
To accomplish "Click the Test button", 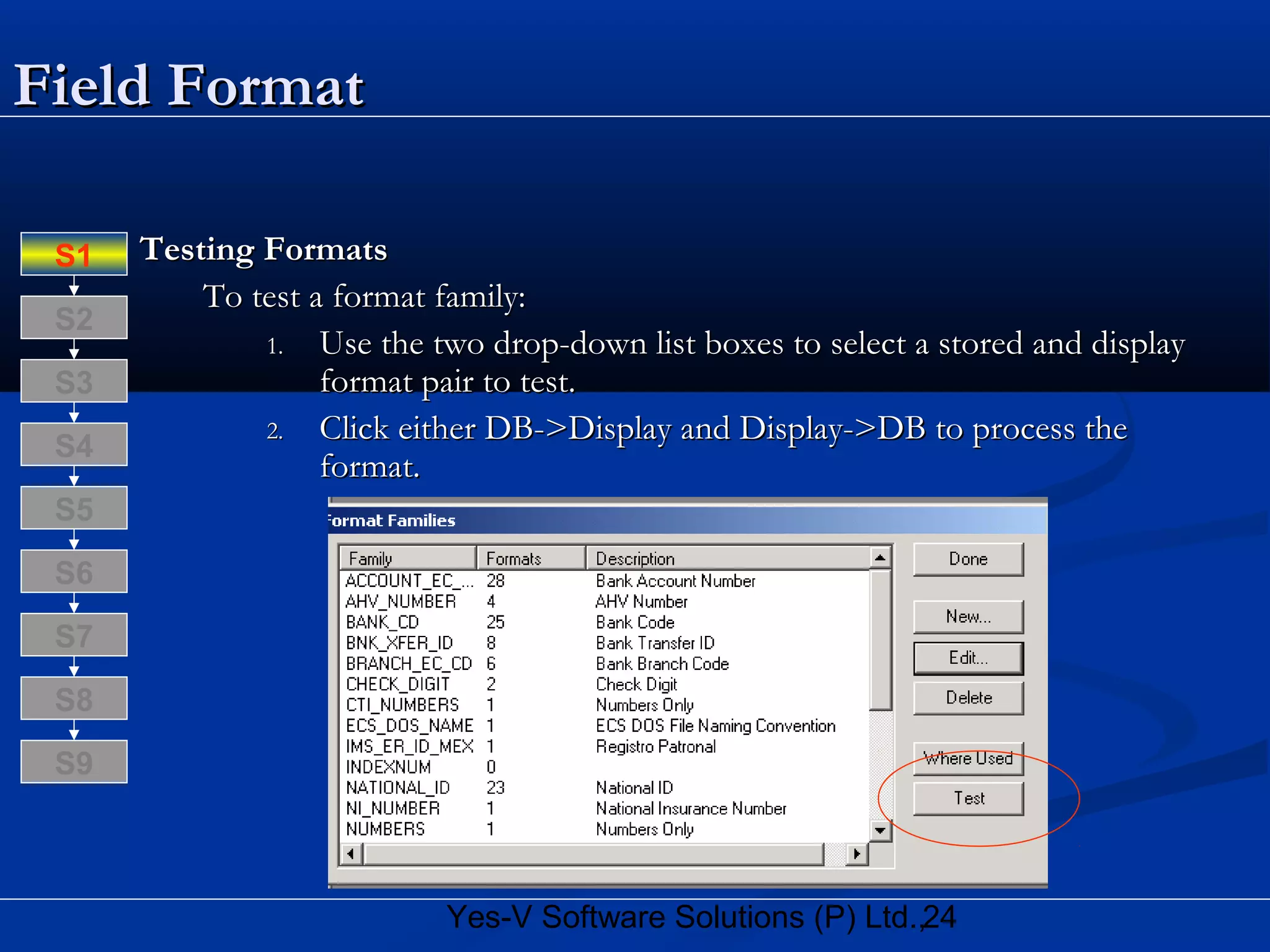I will 968,798.
